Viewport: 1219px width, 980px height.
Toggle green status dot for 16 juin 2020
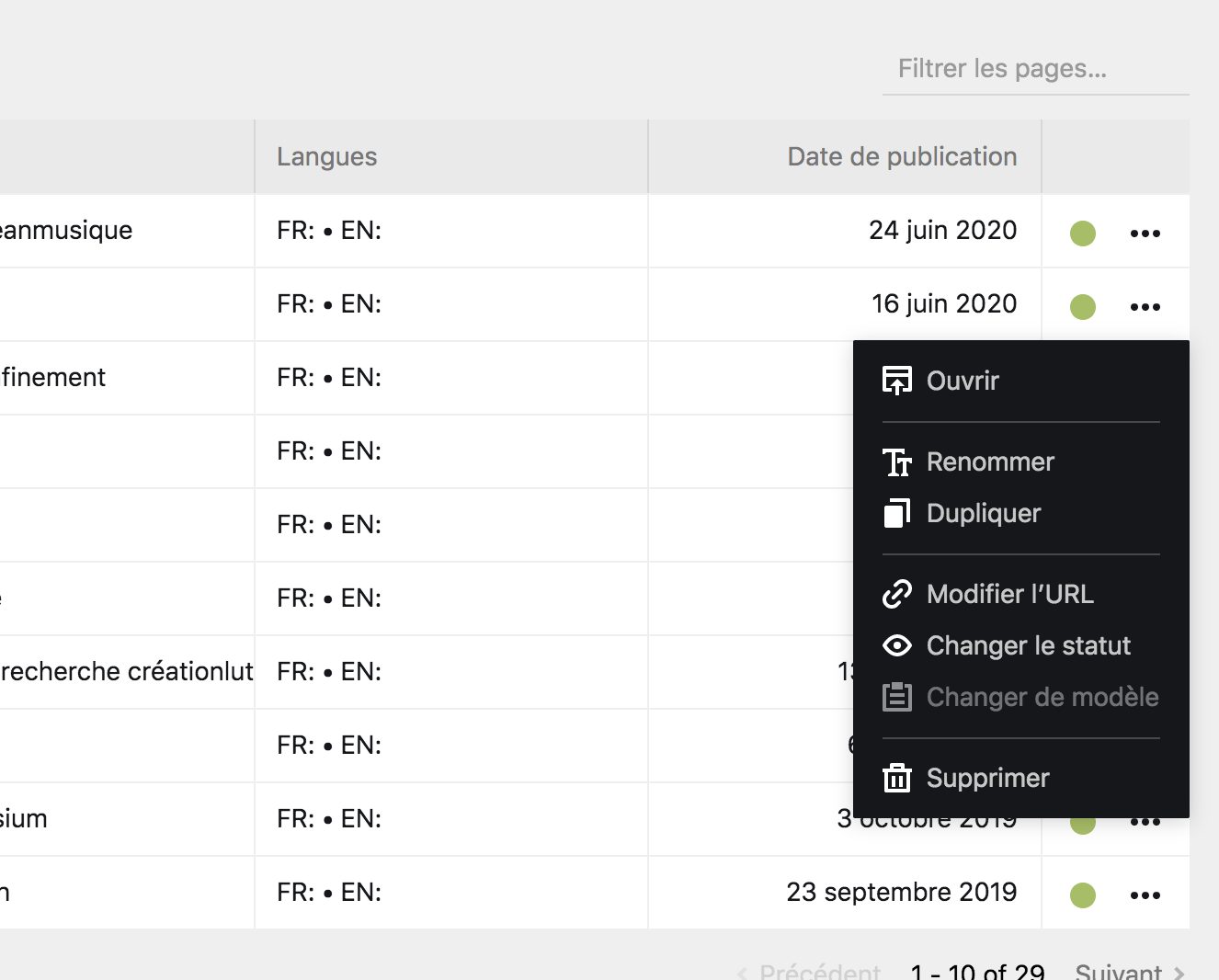tap(1083, 307)
